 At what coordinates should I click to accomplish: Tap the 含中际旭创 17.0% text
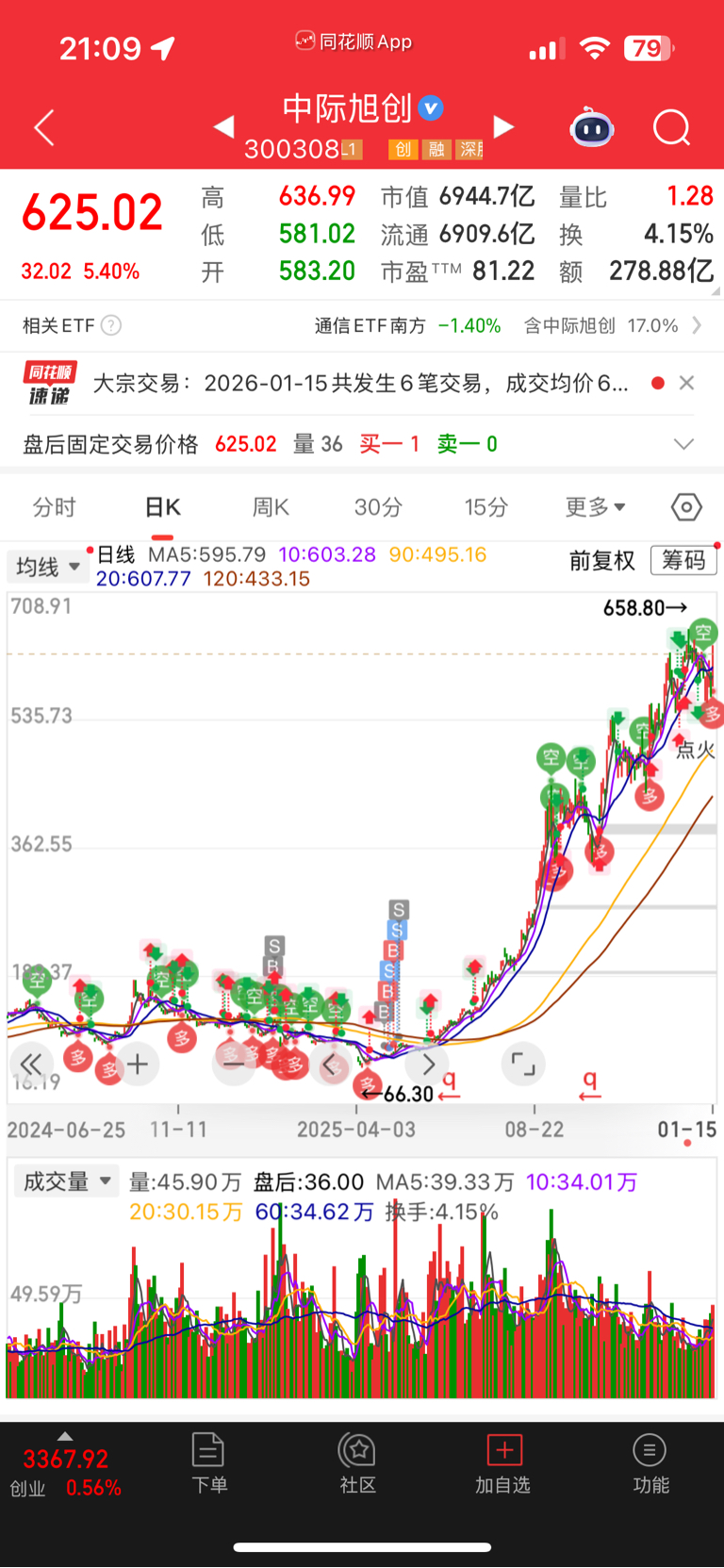(x=601, y=325)
